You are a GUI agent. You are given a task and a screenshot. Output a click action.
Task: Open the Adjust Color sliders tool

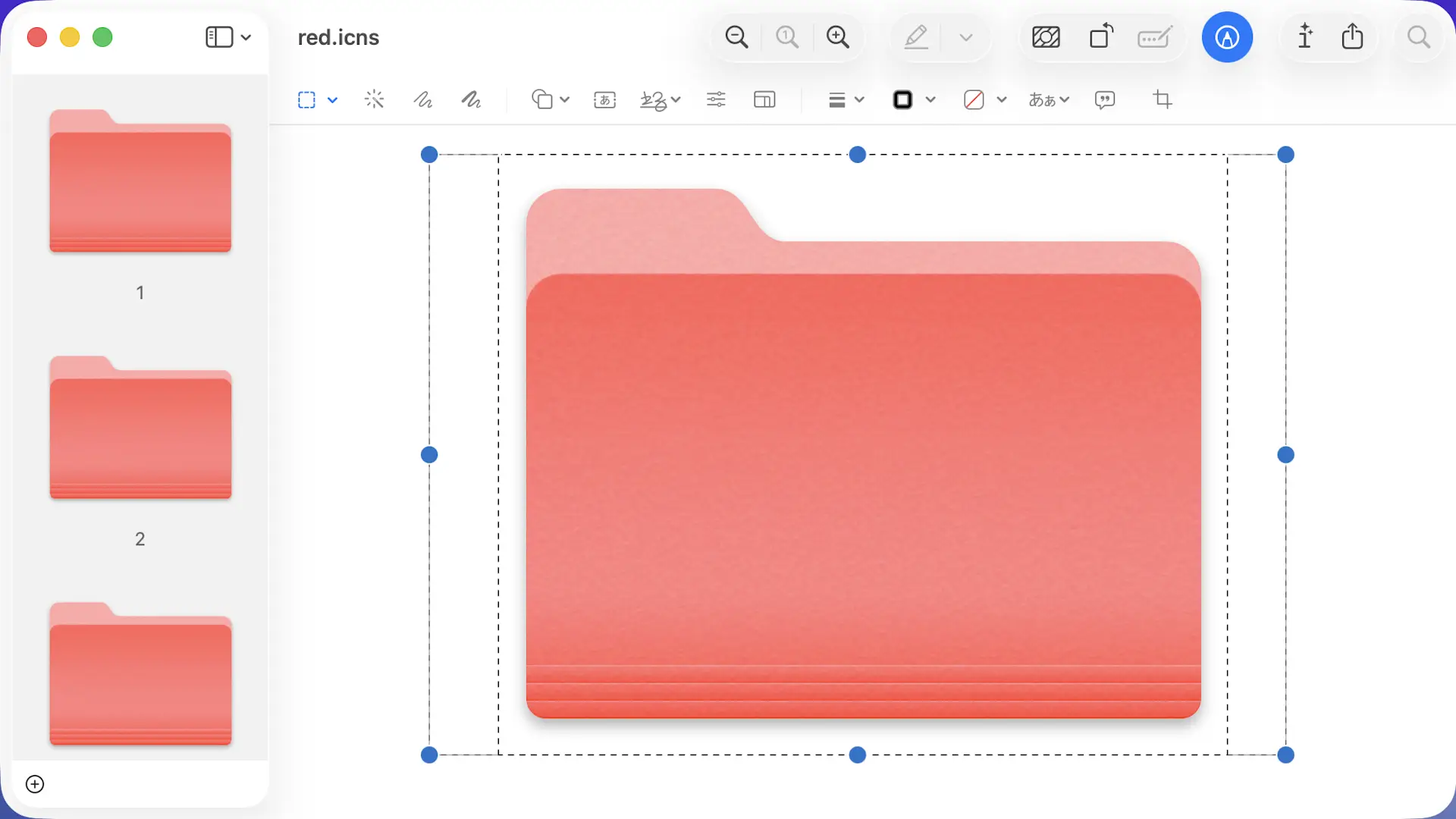pyautogui.click(x=716, y=99)
